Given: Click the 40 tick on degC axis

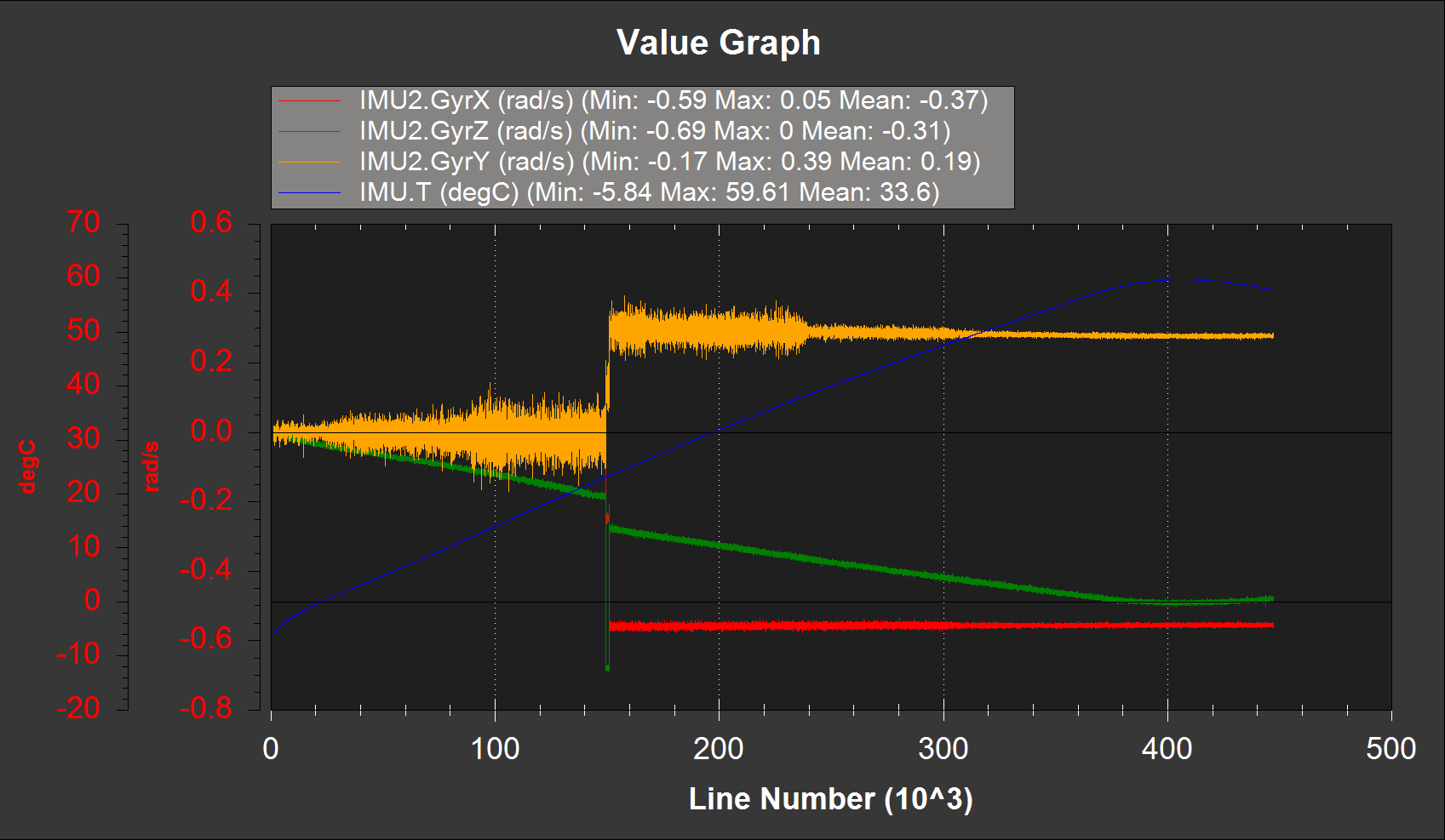Looking at the screenshot, I should coord(83,384).
